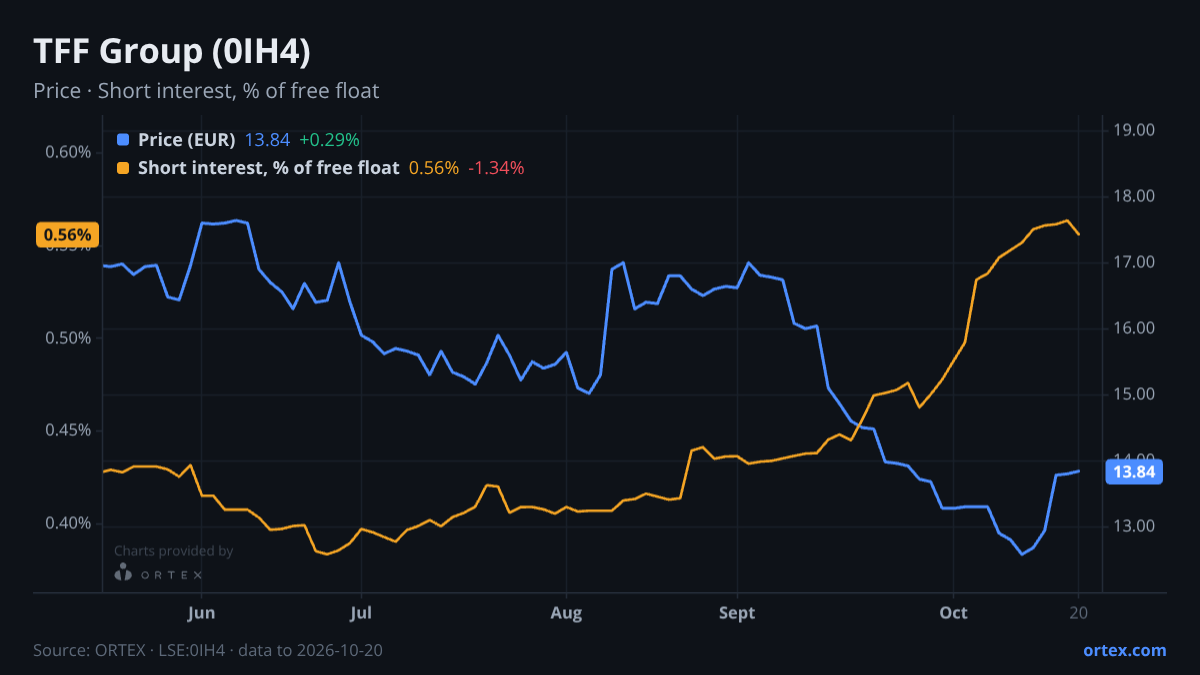Viewport: 1200px width, 675px height.
Task: Click the 0.40% left axis label
Action: click(x=68, y=524)
